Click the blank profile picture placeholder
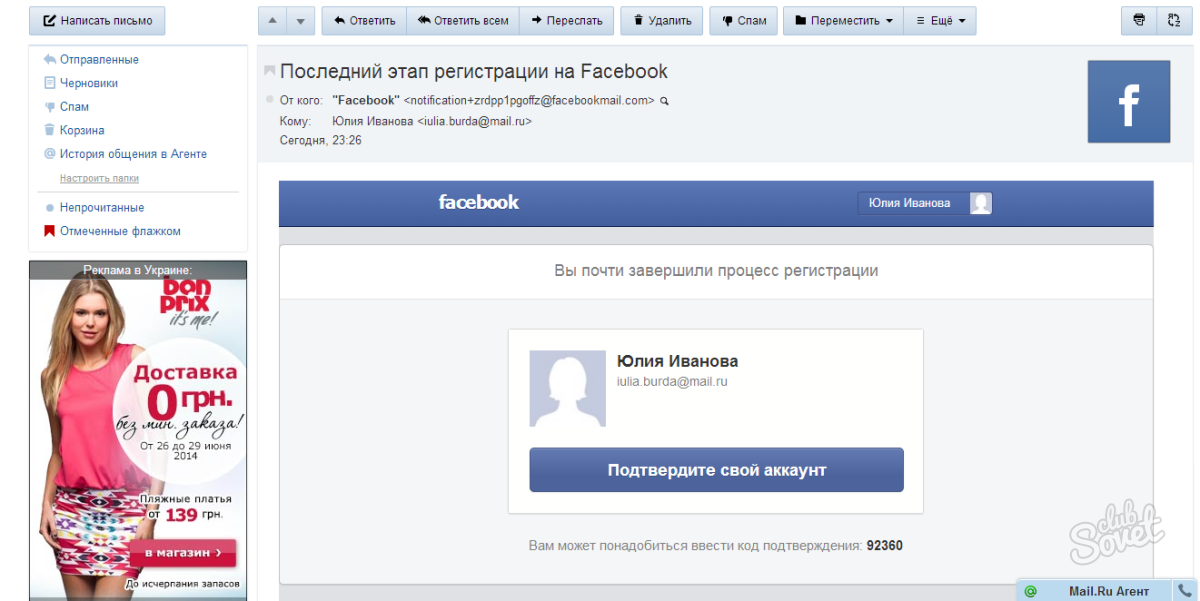The height and width of the screenshot is (601, 1200). [x=567, y=389]
